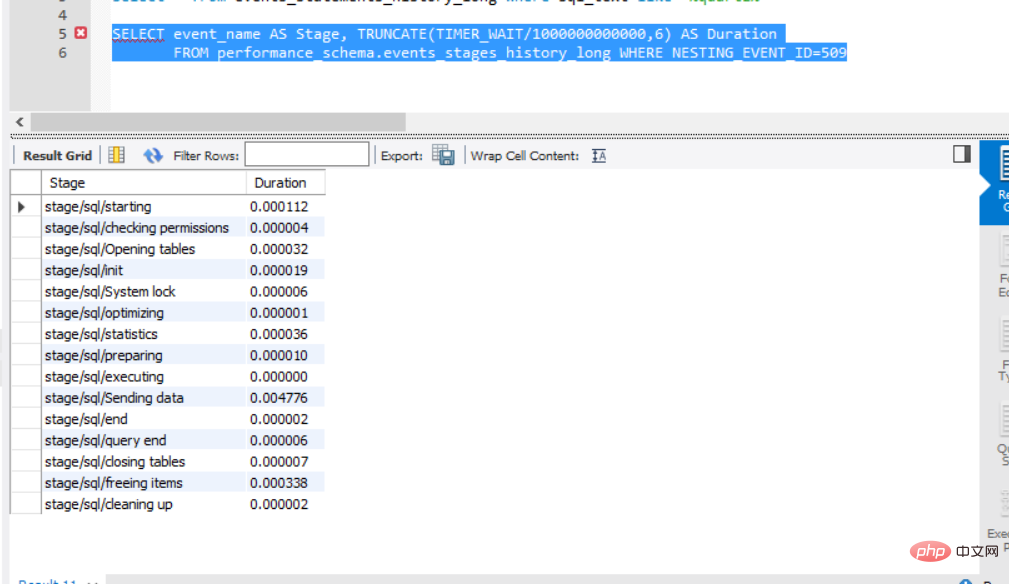Export the recordset to external file
1009x584 pixels.
point(443,155)
